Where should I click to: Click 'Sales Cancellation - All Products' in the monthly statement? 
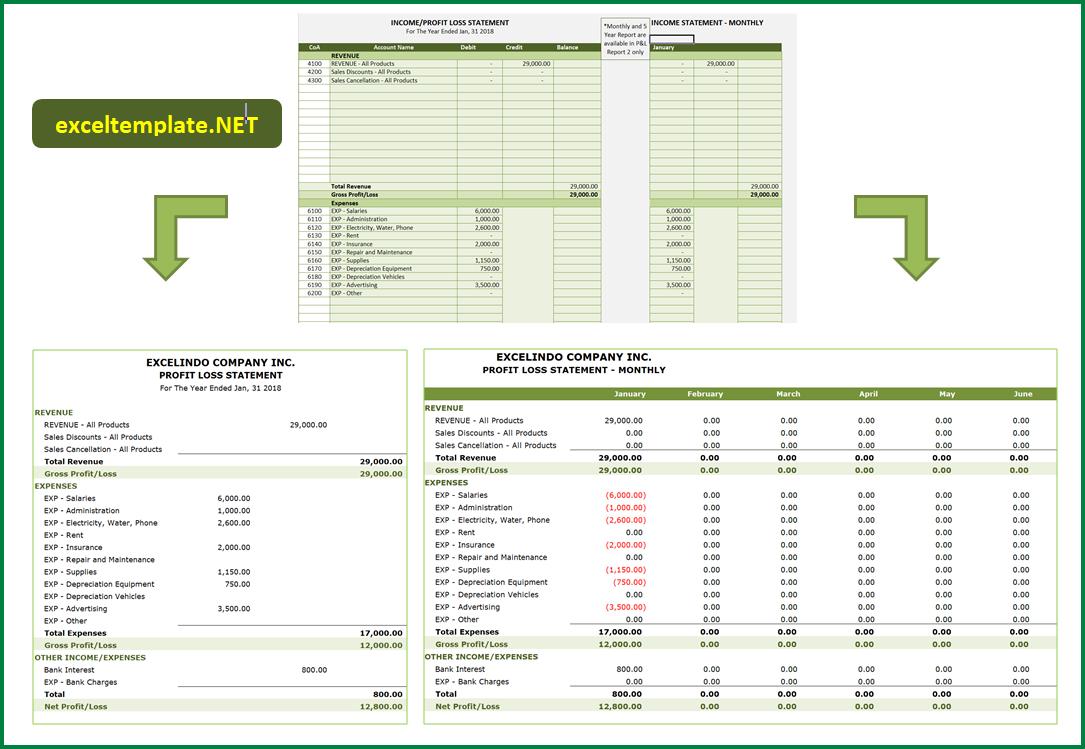point(495,446)
